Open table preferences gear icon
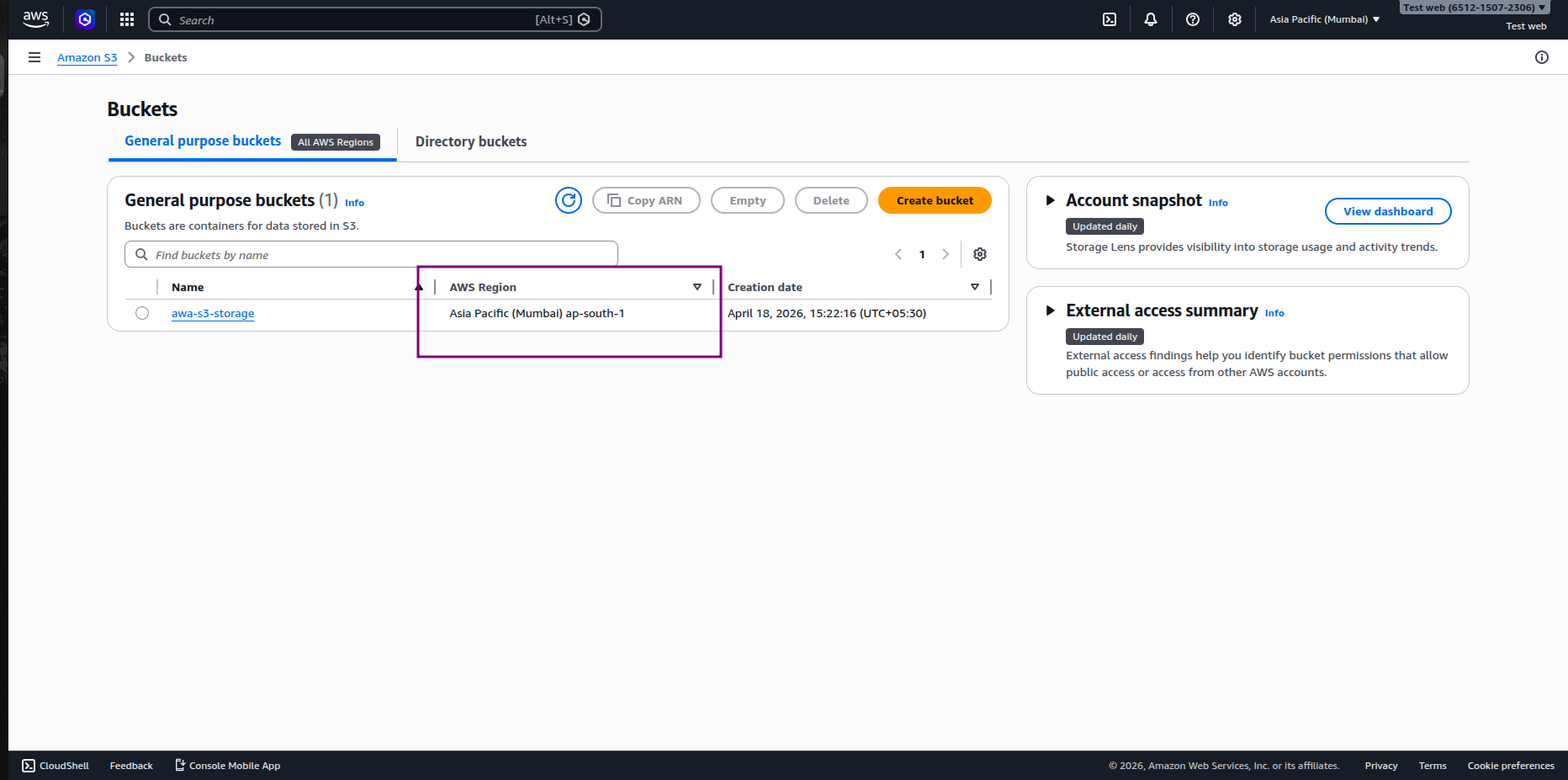This screenshot has height=780, width=1568. (980, 254)
